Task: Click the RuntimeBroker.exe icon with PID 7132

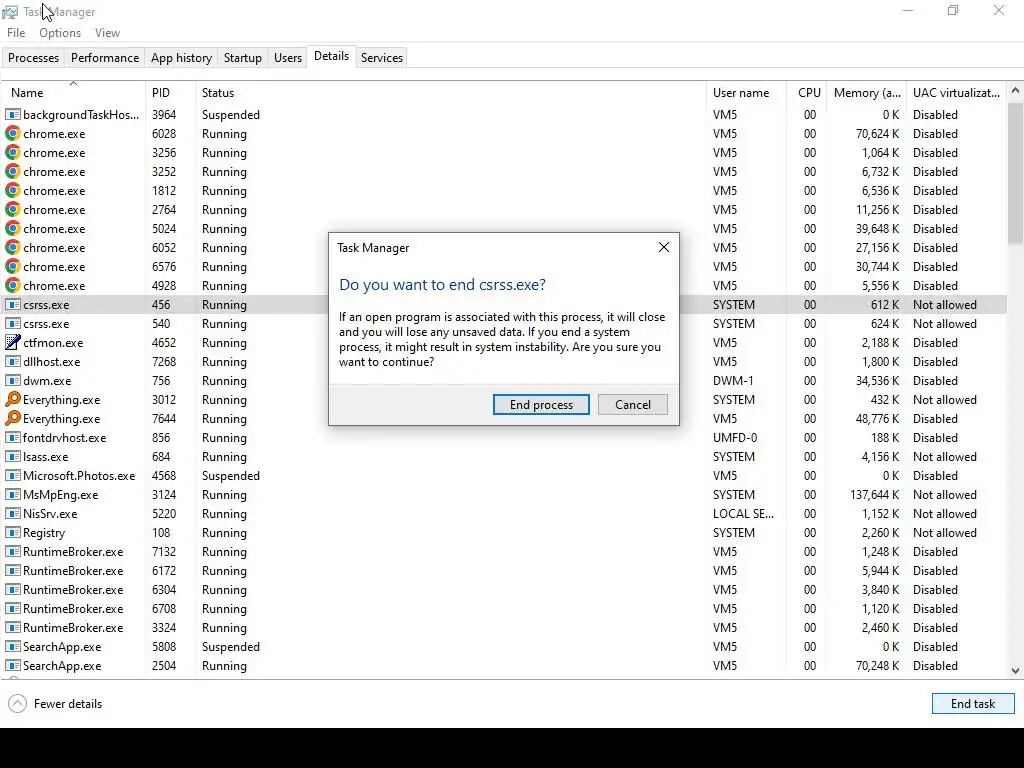Action: (12, 552)
